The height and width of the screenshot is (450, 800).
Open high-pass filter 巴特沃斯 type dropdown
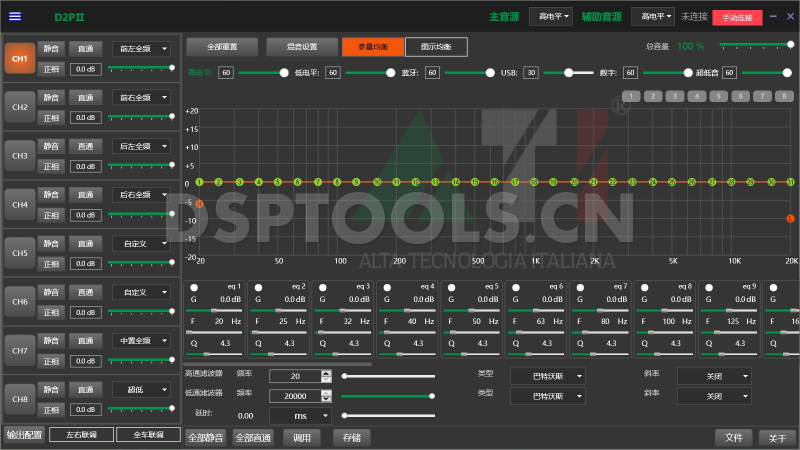[547, 376]
